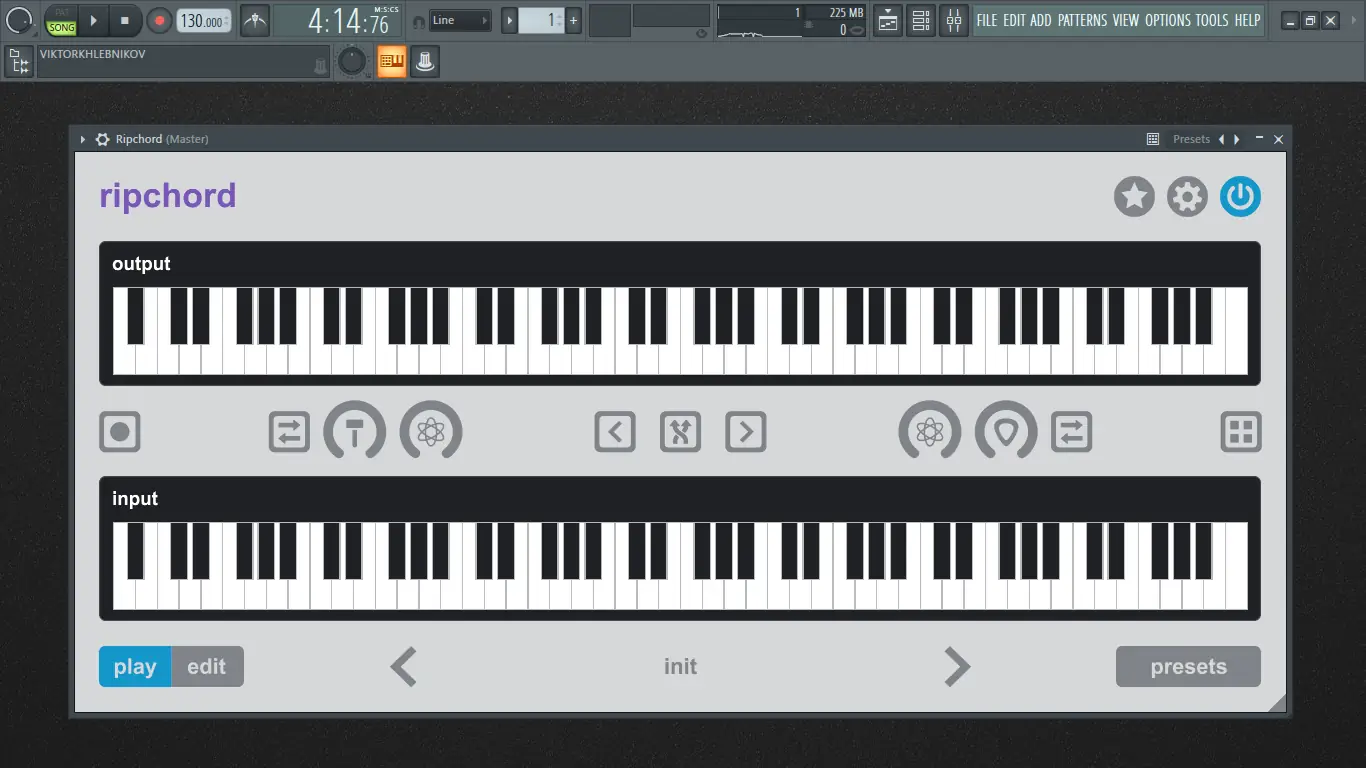1366x768 pixels.
Task: Go to the previous preset with the large left chevron
Action: (x=403, y=667)
